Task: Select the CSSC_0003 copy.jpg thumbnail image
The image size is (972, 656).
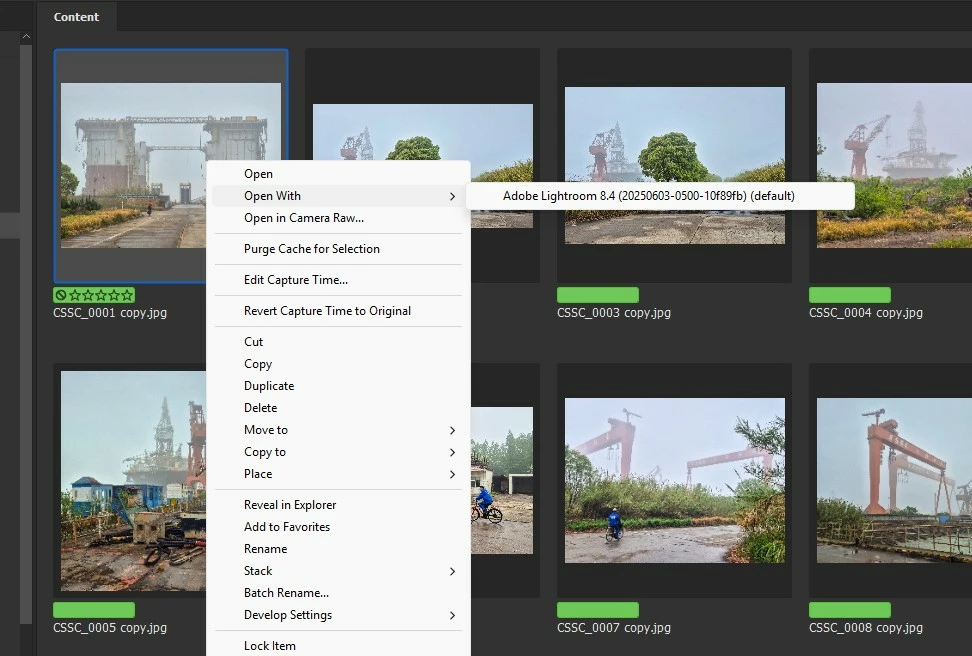Action: pyautogui.click(x=674, y=165)
